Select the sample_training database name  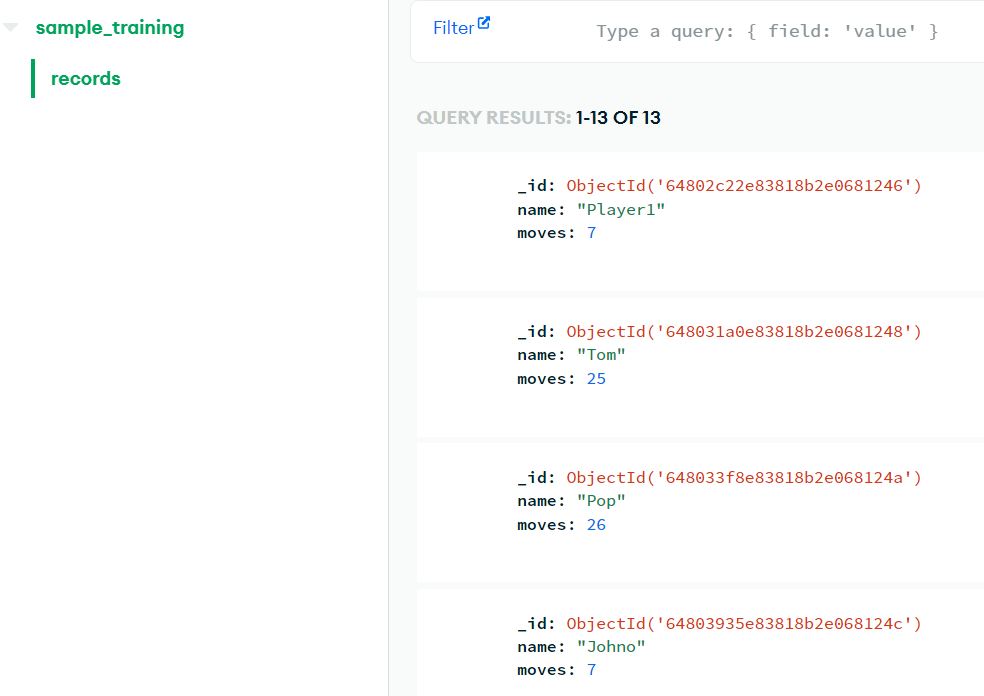[x=109, y=28]
